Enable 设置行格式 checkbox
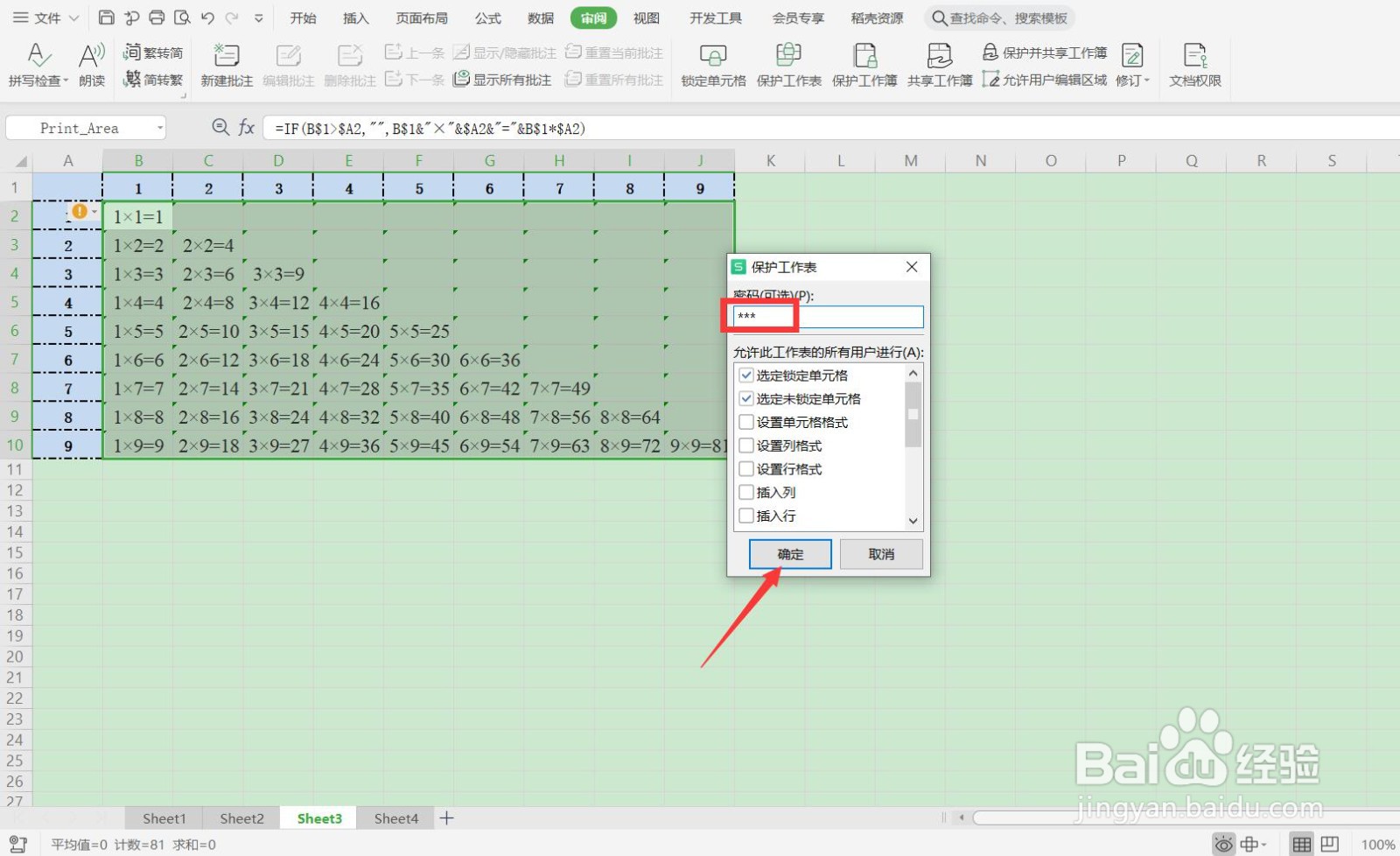The width and height of the screenshot is (1400, 856). (x=746, y=469)
